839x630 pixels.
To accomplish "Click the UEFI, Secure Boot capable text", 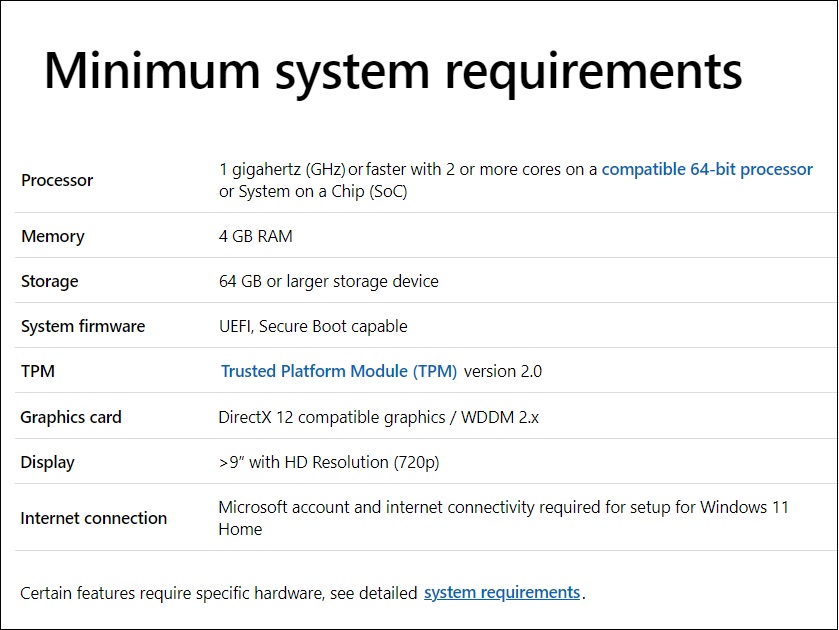I will tap(313, 327).
